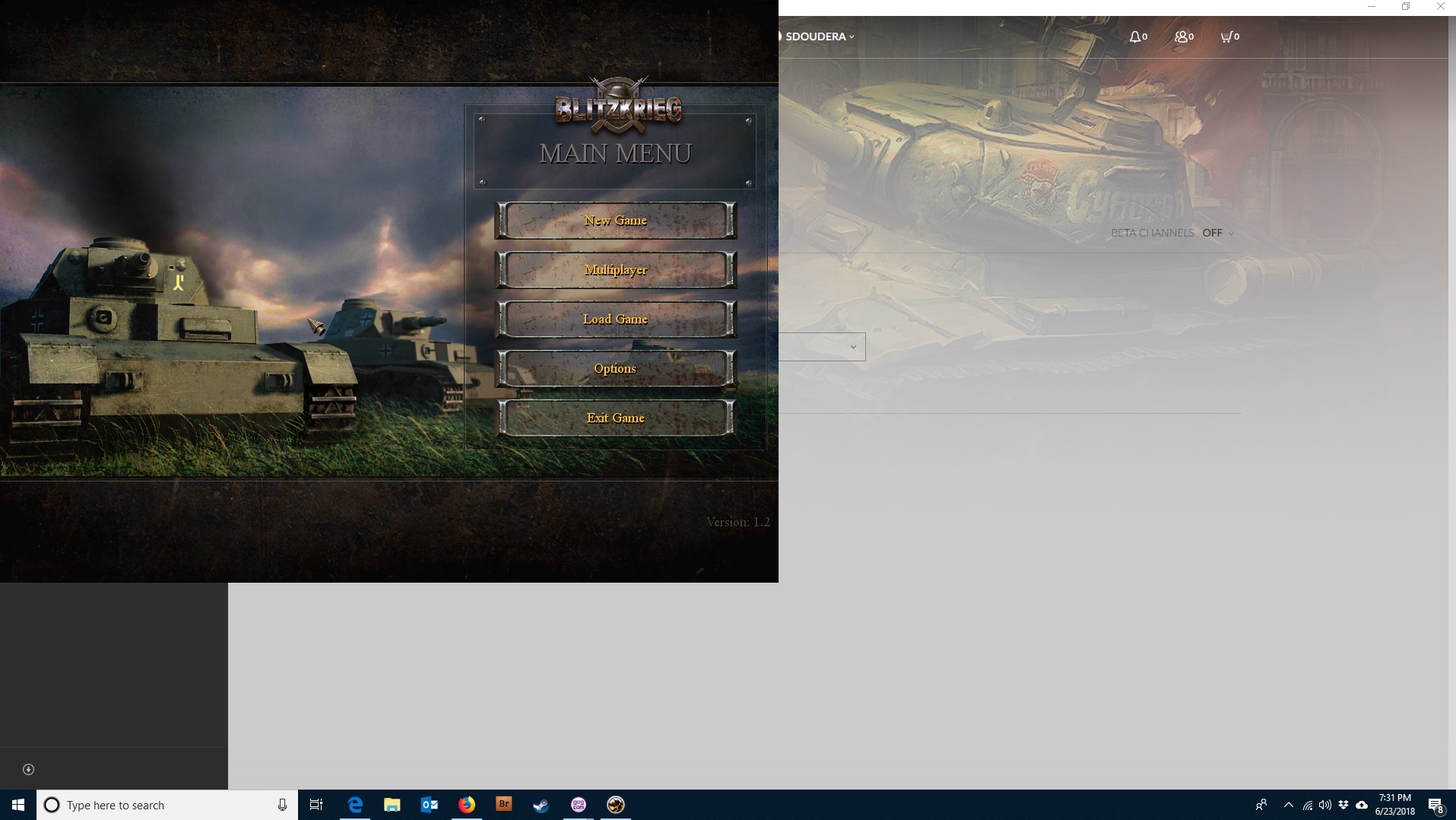Click Exit Game button
Screen dimensions: 1456x820
pyautogui.click(x=615, y=418)
